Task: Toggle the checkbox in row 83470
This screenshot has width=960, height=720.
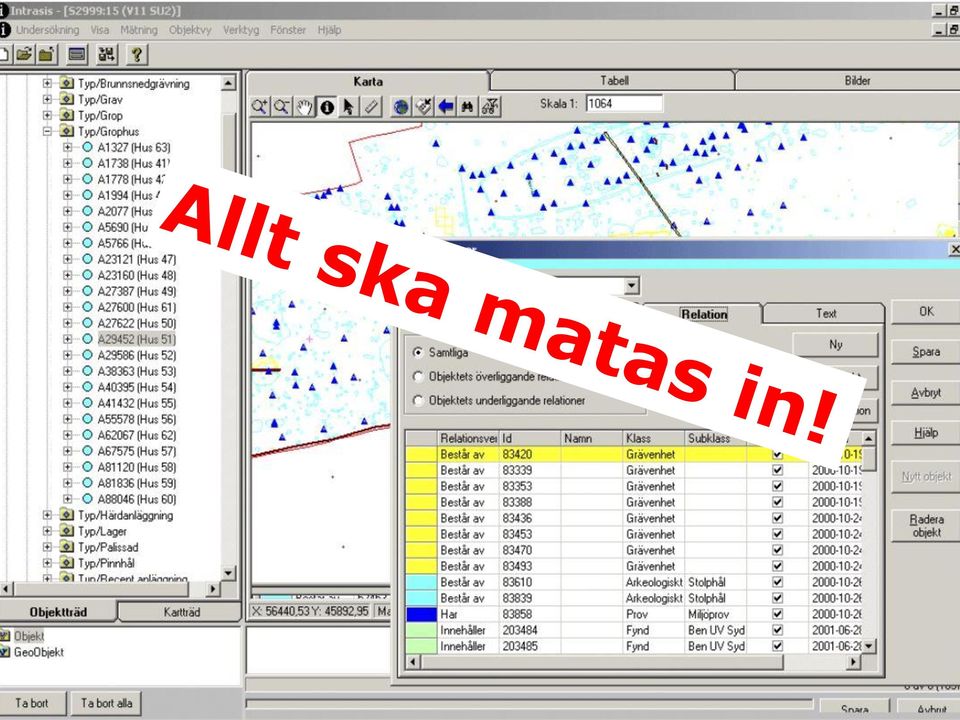Action: pyautogui.click(x=778, y=550)
